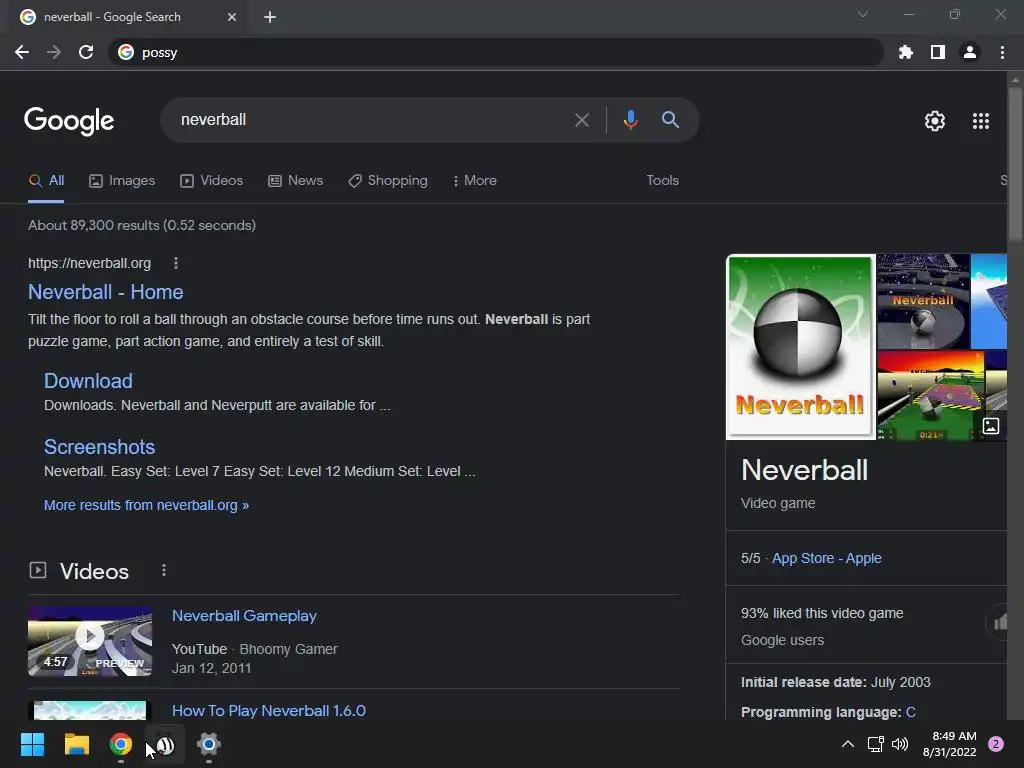Close the neverball Google Search tab
The image size is (1024, 768).
[232, 17]
